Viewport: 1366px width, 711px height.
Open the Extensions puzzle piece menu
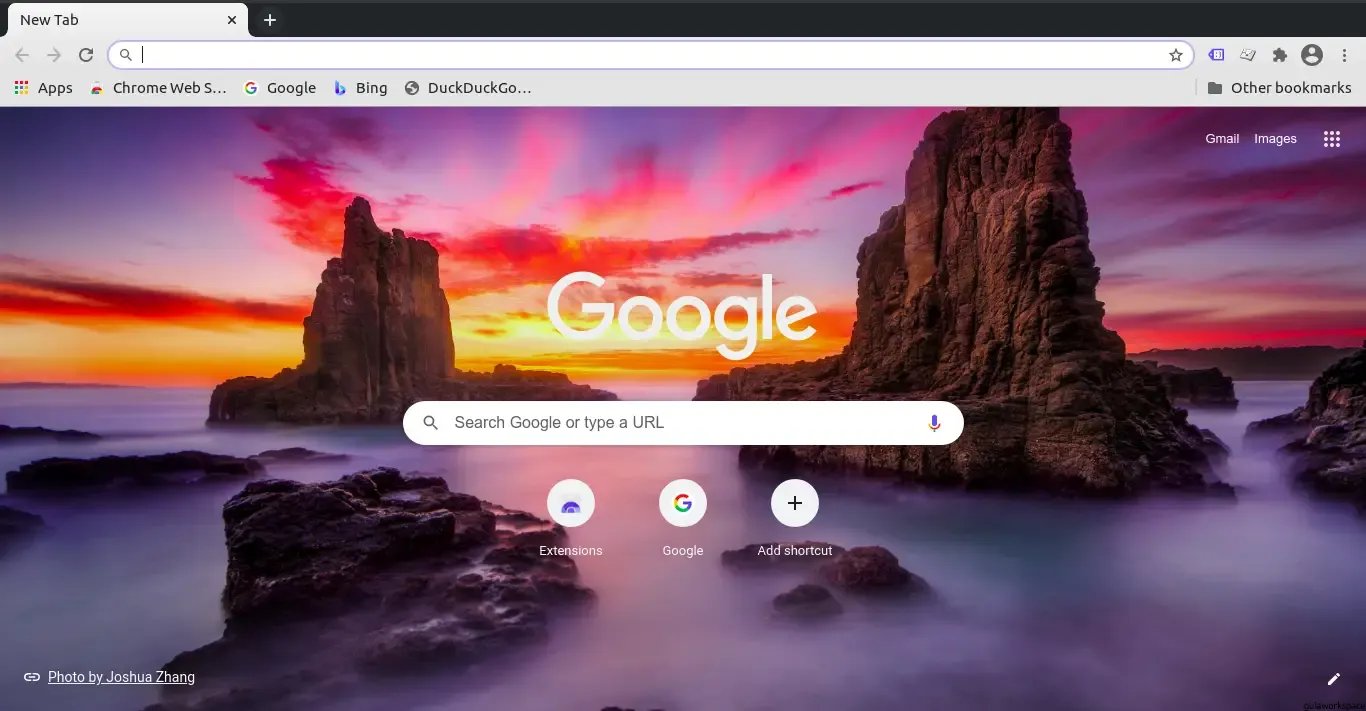pyautogui.click(x=1280, y=55)
